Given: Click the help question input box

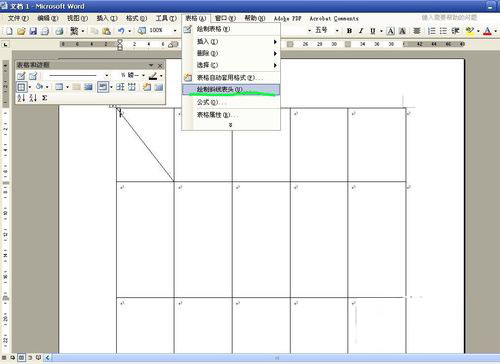Looking at the screenshot, I should [449, 17].
